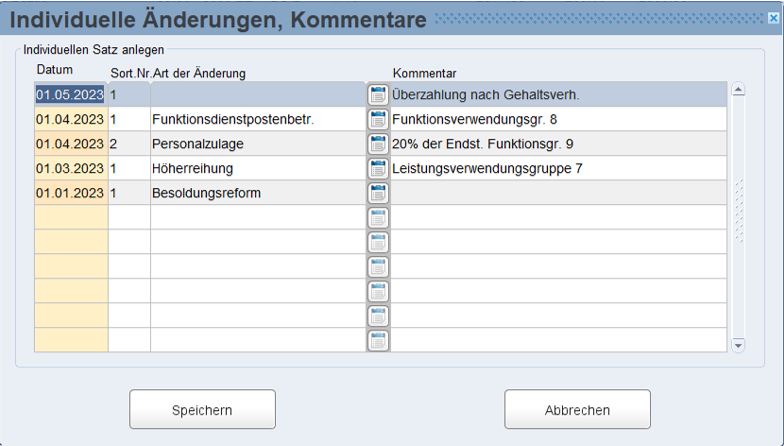Cancel with the Abbrechen button
Image resolution: width=784 pixels, height=446 pixels.
tap(577, 410)
